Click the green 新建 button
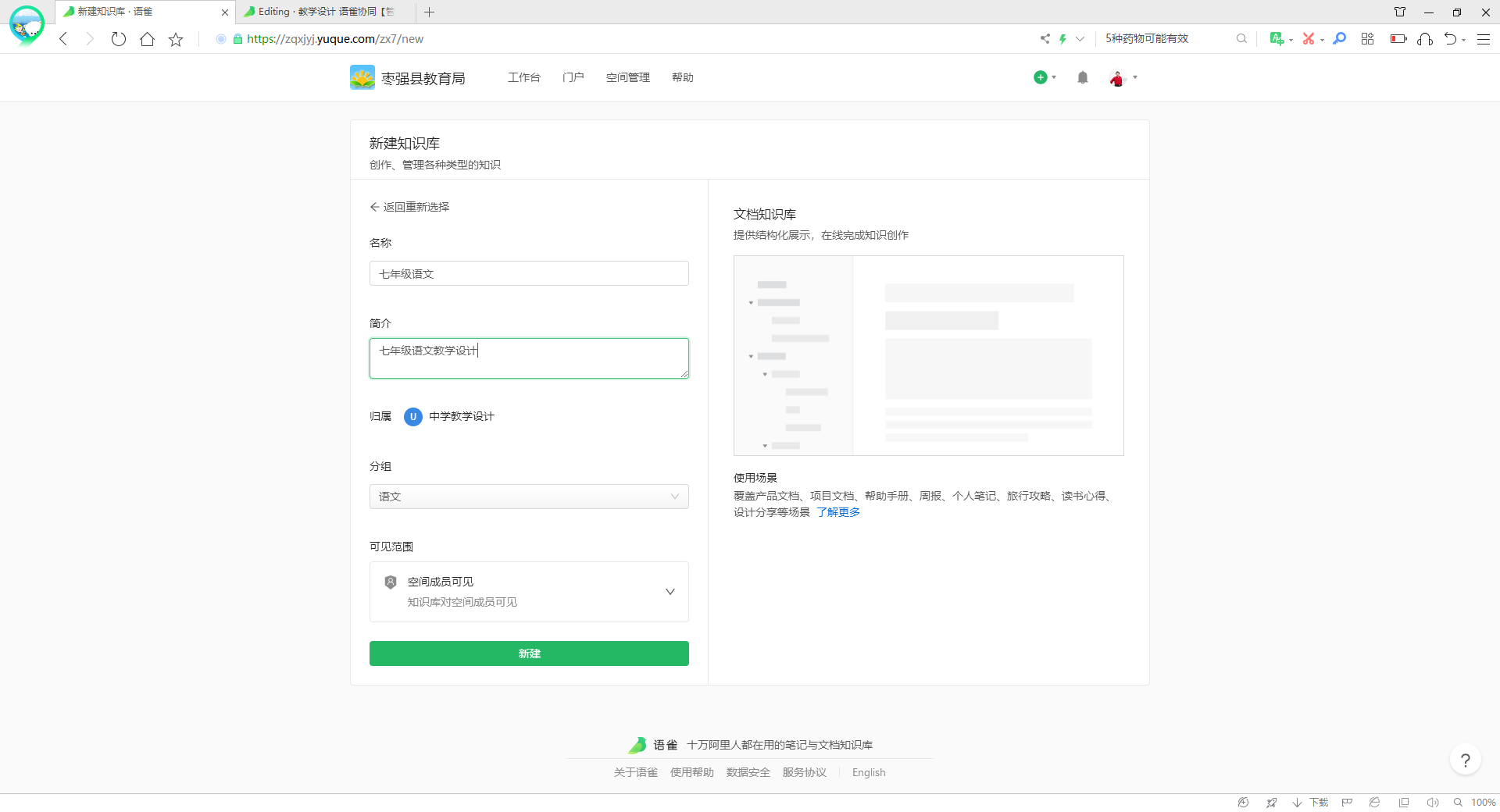 (529, 654)
